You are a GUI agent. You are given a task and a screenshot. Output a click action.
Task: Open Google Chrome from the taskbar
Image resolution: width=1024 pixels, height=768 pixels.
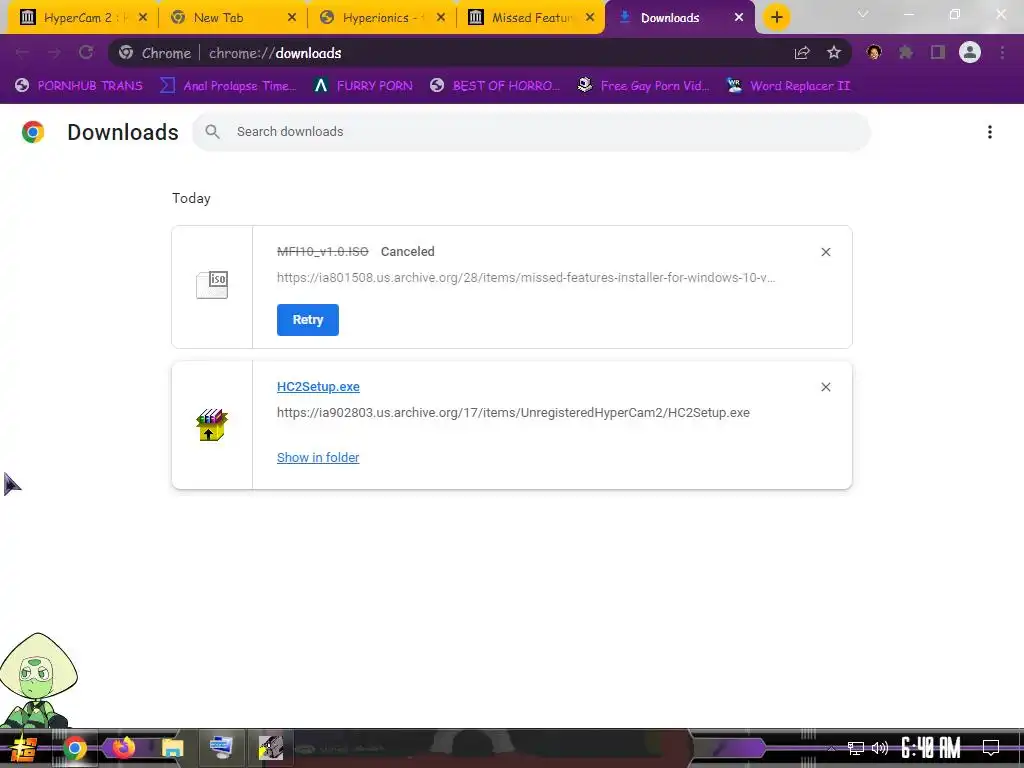click(74, 748)
